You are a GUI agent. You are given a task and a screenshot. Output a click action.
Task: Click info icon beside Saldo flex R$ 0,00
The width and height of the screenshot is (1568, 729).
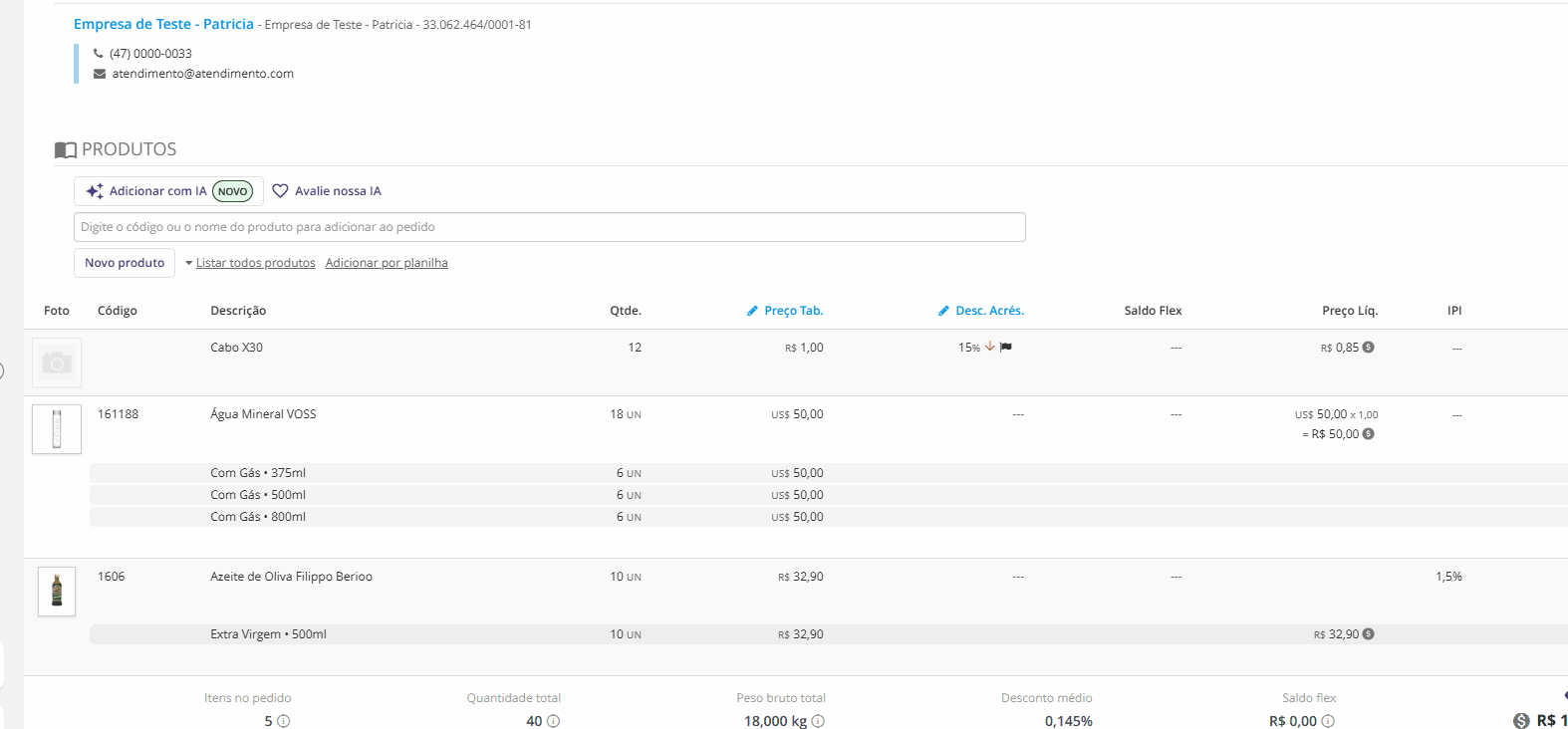click(1328, 721)
